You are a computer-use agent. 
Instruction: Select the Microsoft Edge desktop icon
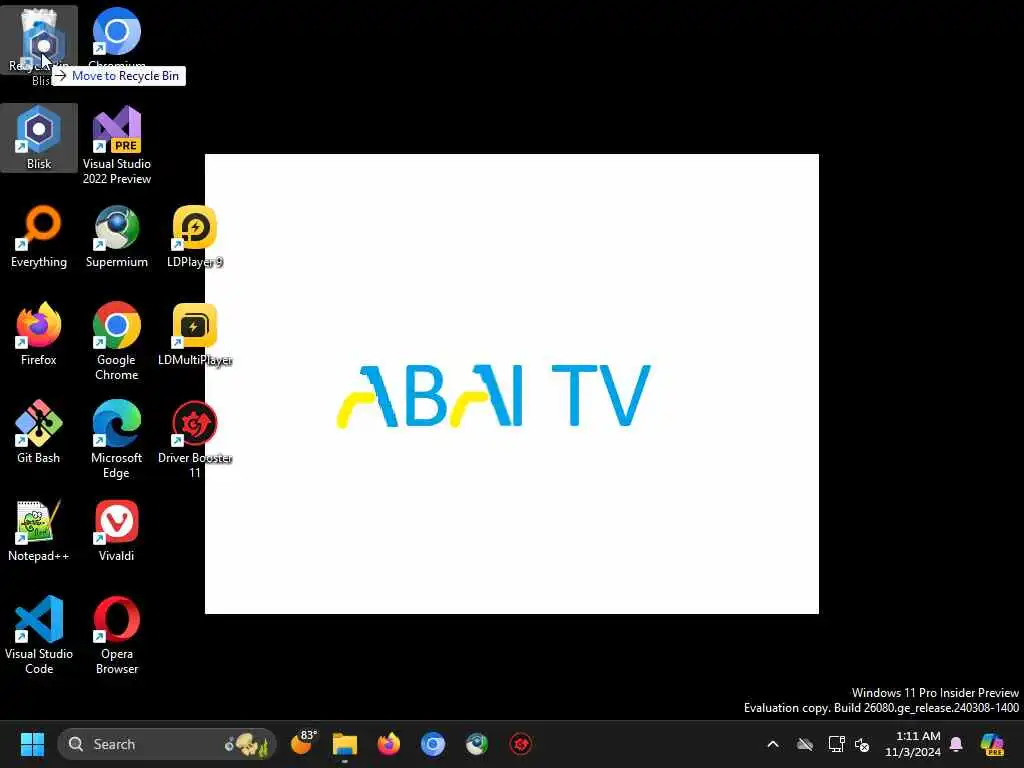(117, 439)
